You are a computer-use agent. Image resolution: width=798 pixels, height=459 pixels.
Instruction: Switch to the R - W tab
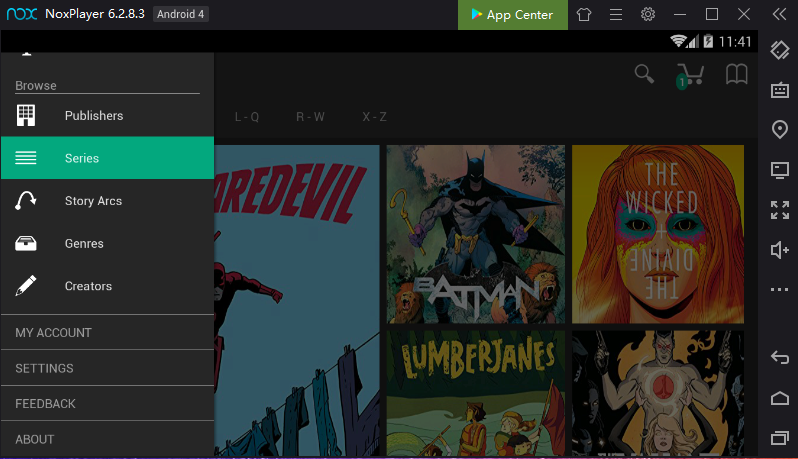[x=310, y=117]
